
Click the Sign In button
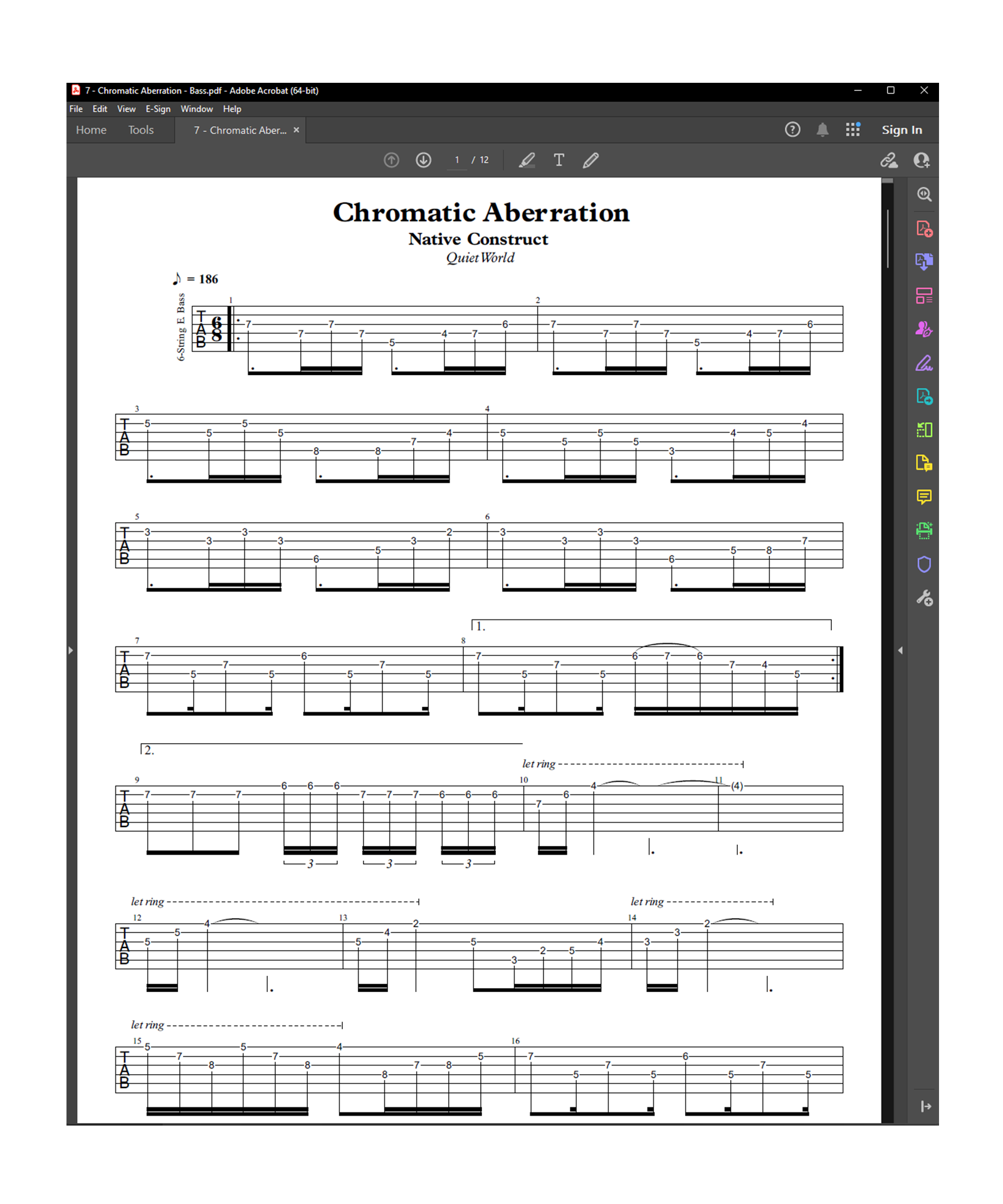901,130
